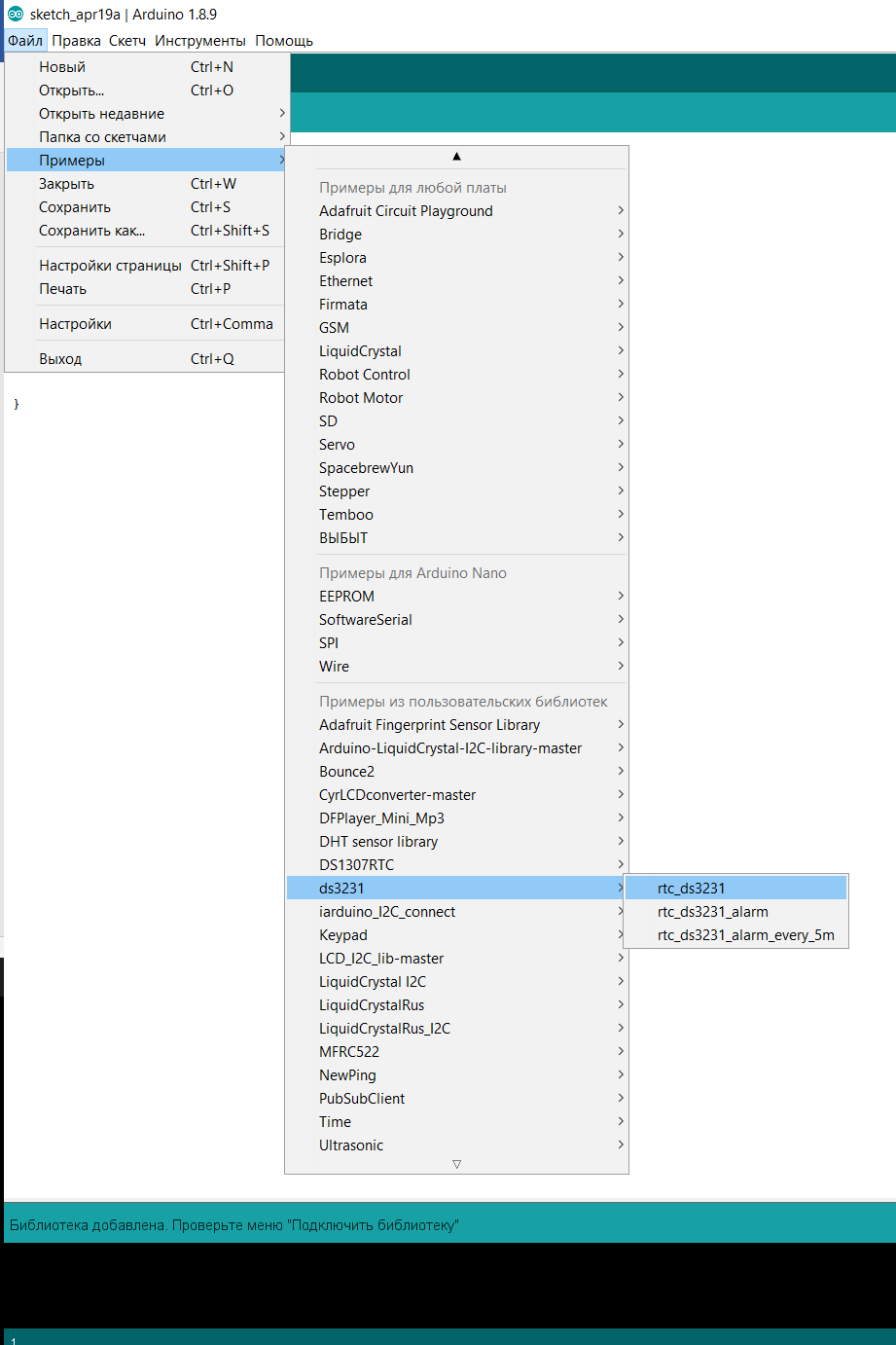Click the up arrow atop examples list

(x=456, y=157)
